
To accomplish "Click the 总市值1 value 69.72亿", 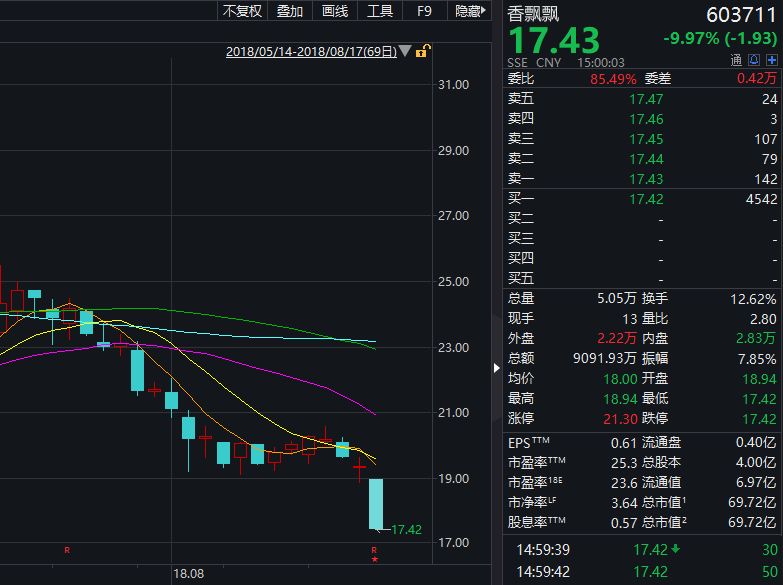I will click(753, 502).
